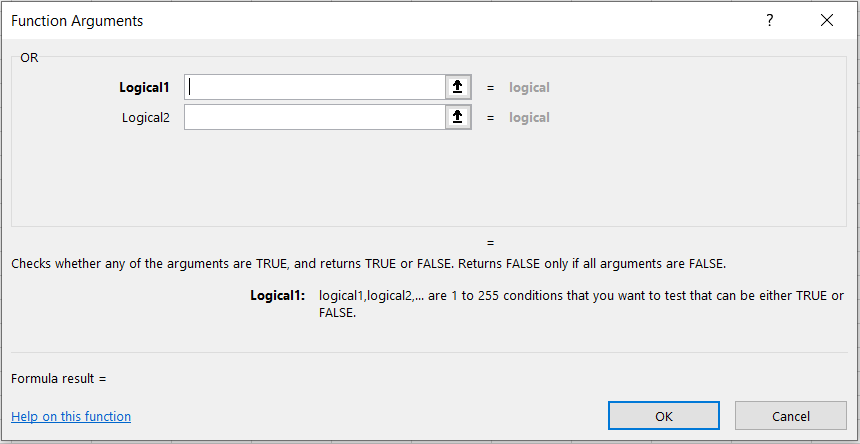Click inside the Logical1 input field
Screen dimensions: 860x444
click(x=314, y=87)
